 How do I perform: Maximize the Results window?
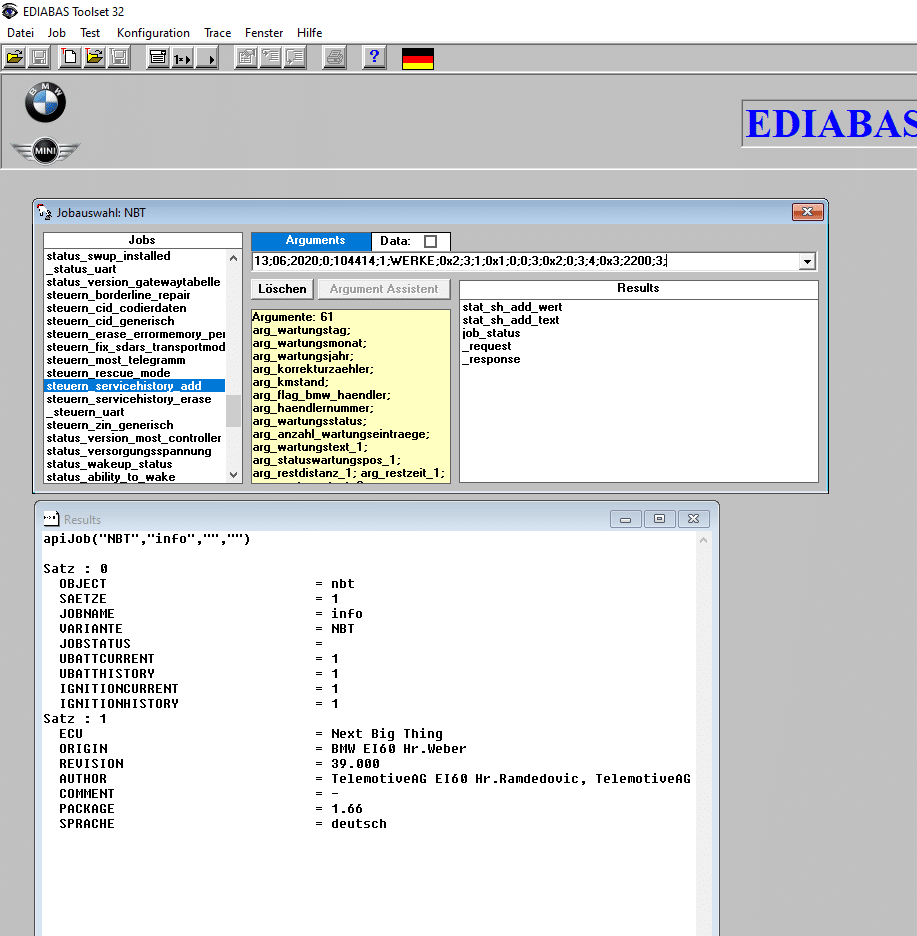click(659, 519)
